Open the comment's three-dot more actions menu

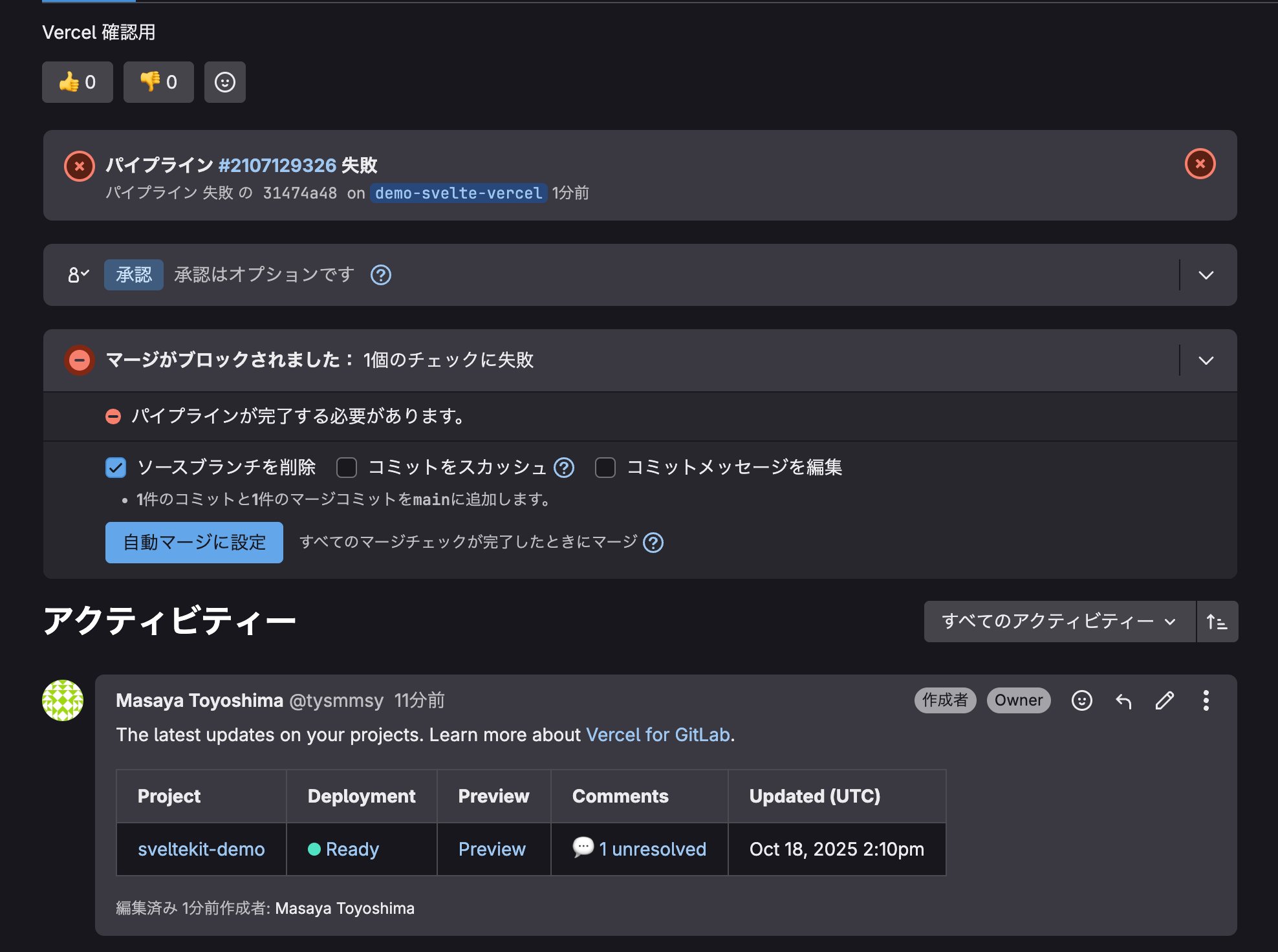1206,700
